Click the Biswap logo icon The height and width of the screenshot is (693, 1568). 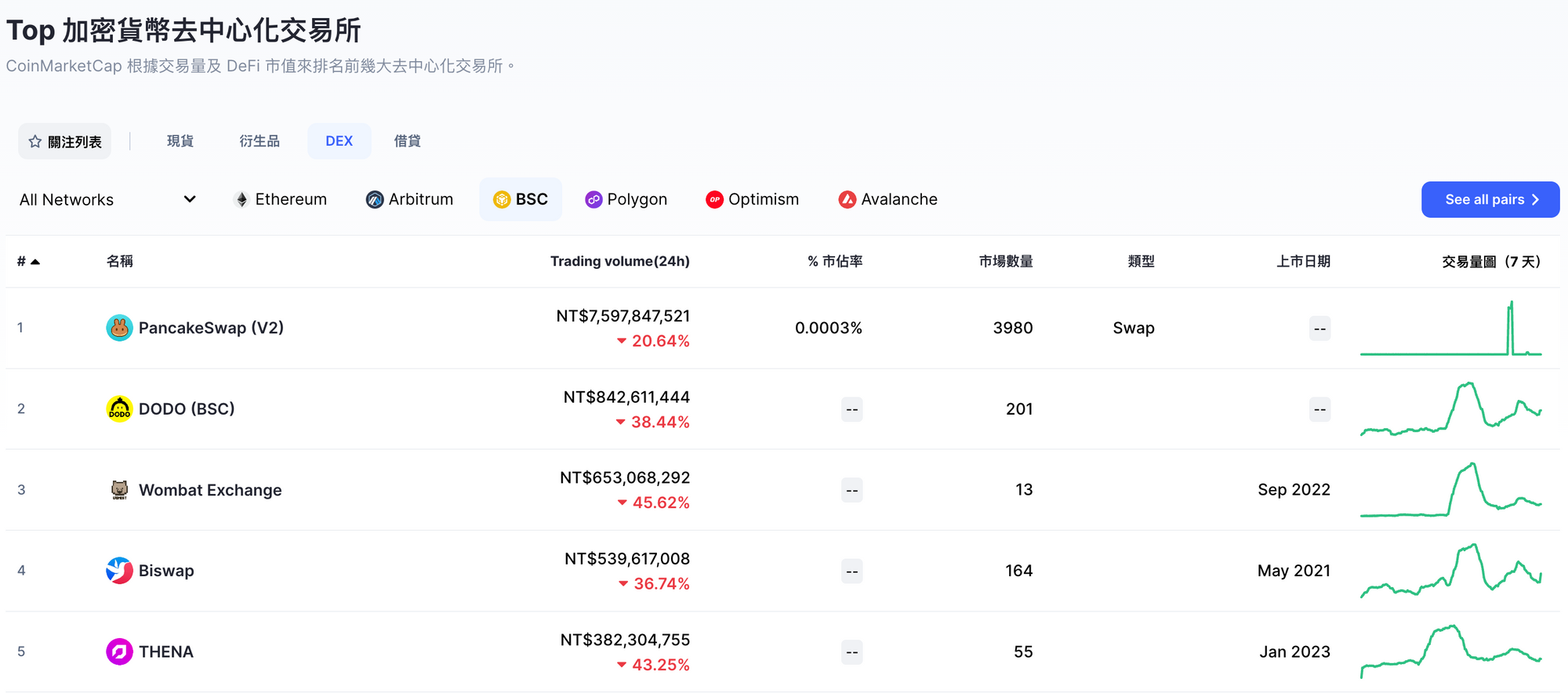click(x=119, y=571)
